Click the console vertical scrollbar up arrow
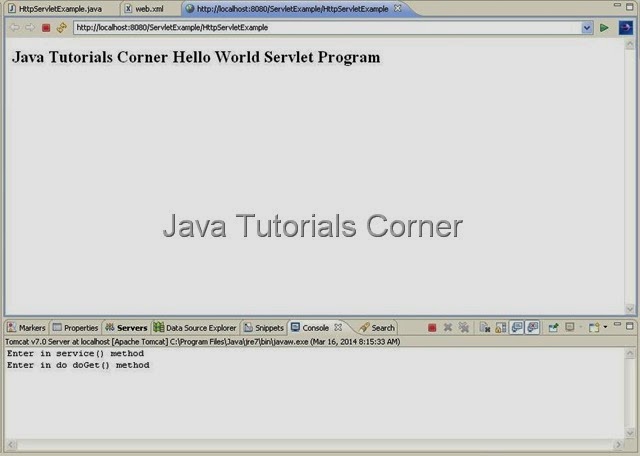This screenshot has width=640, height=456. coord(630,353)
